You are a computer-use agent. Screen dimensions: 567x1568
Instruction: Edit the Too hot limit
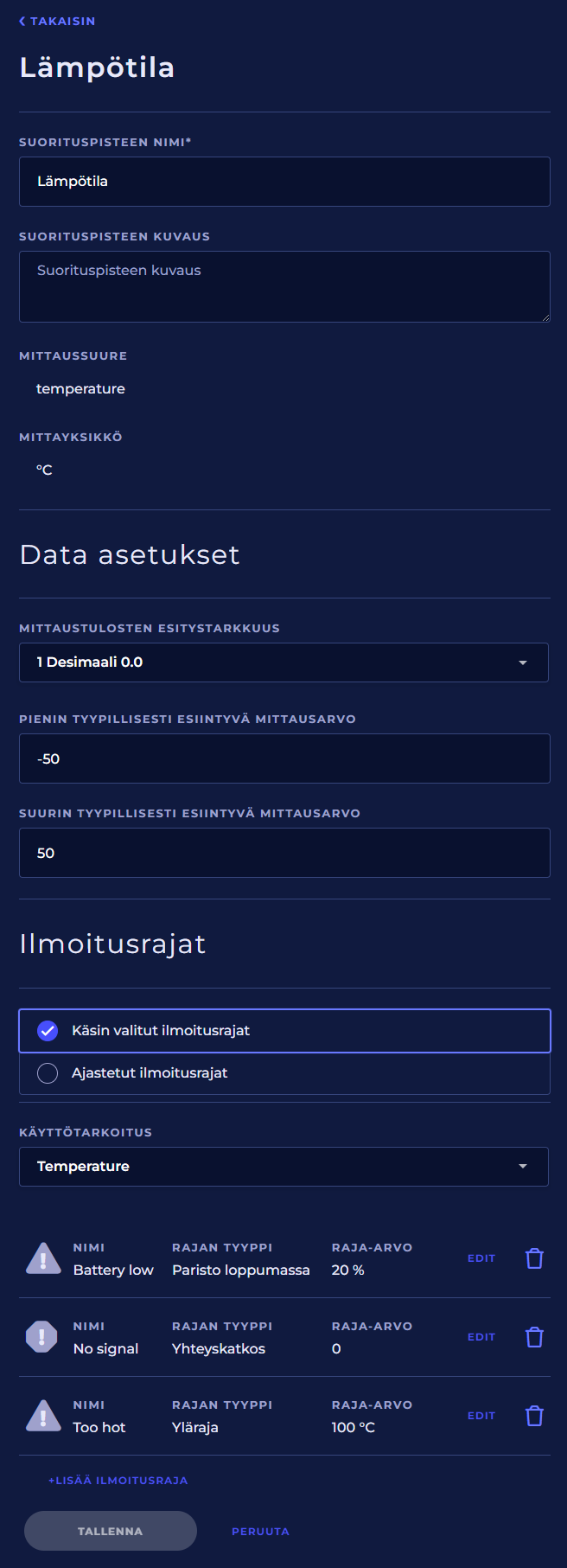(x=481, y=1416)
